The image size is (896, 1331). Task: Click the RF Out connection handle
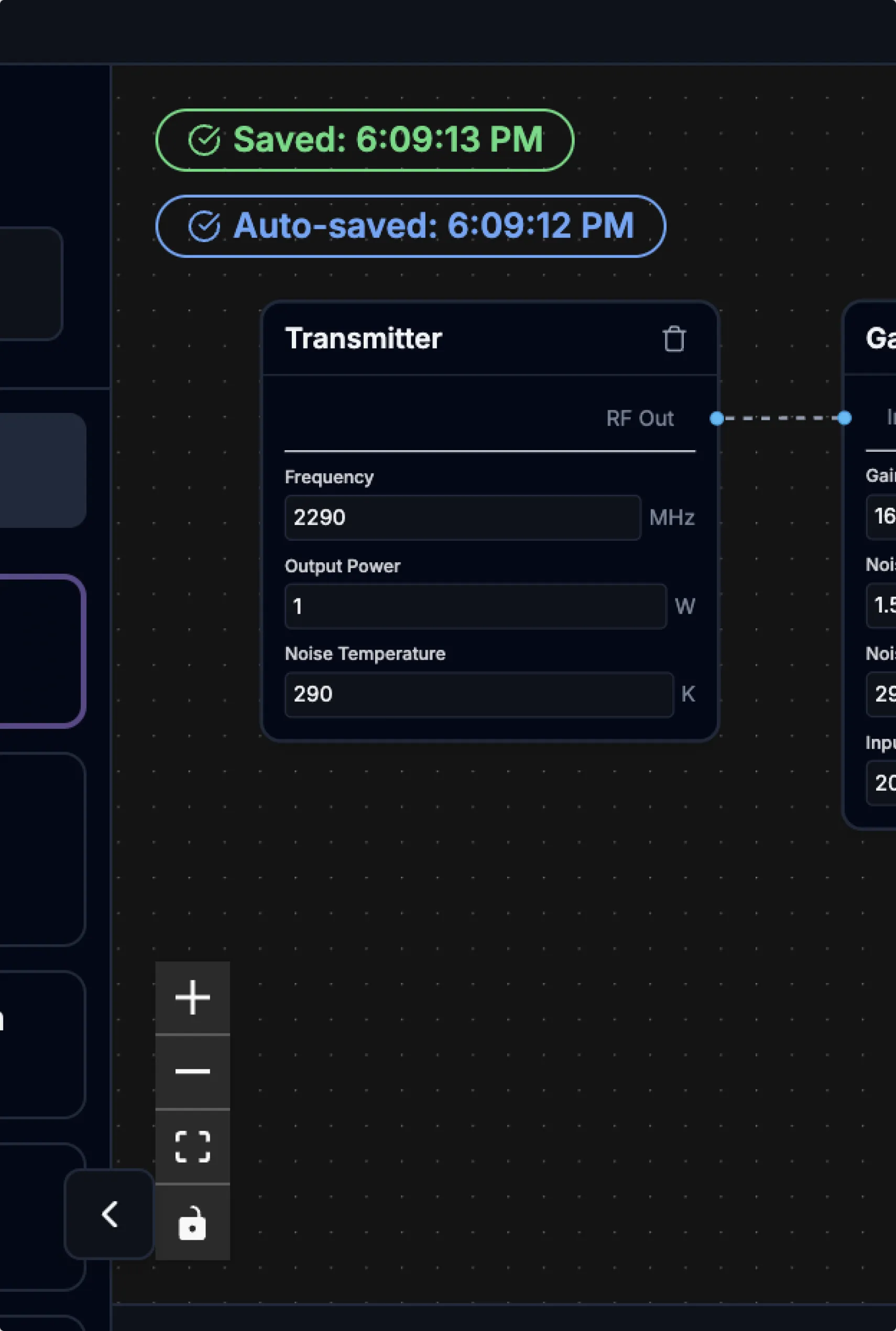click(717, 418)
